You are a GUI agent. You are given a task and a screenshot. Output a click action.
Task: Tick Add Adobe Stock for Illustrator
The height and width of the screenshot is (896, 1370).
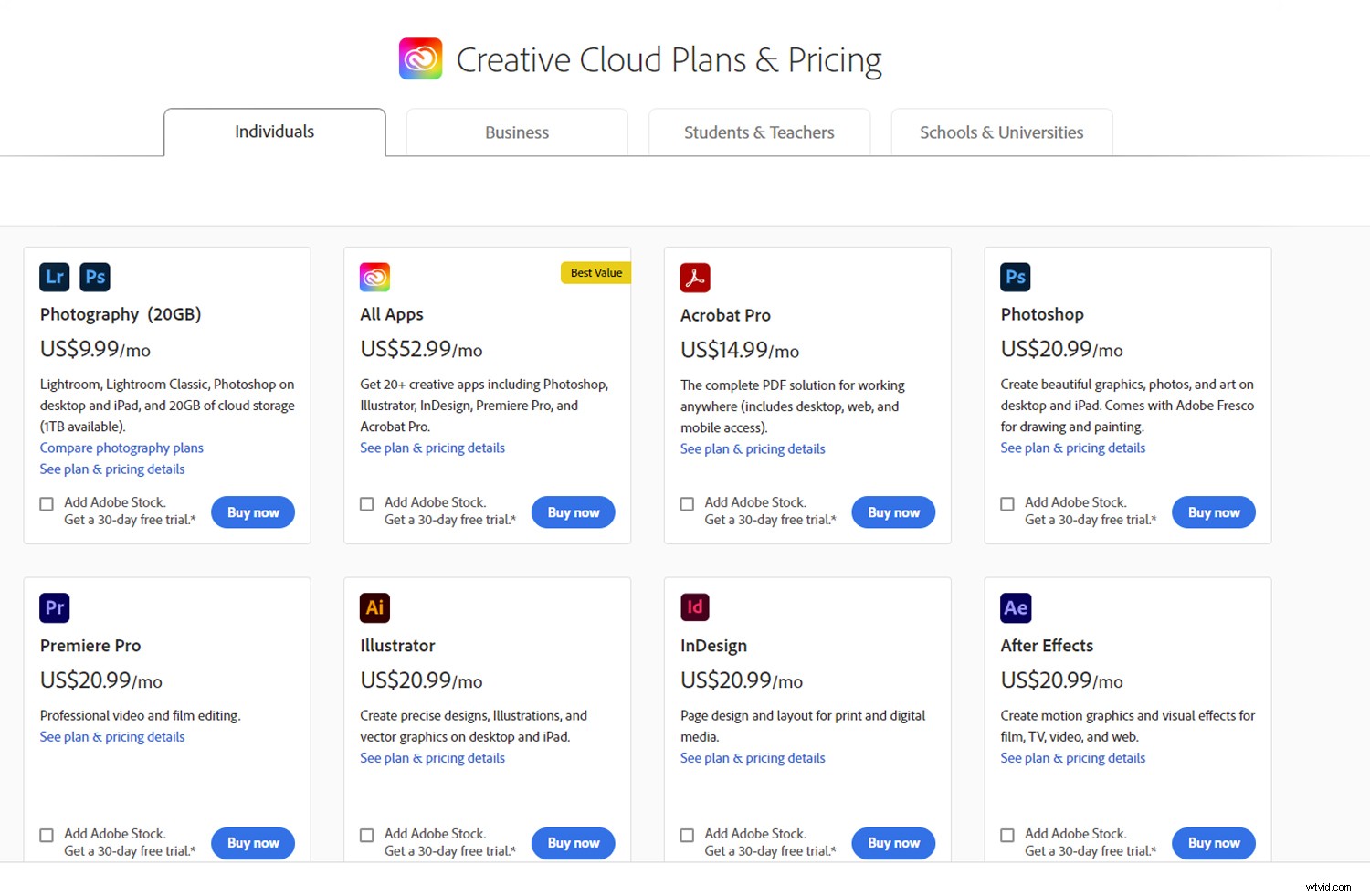pyautogui.click(x=367, y=835)
